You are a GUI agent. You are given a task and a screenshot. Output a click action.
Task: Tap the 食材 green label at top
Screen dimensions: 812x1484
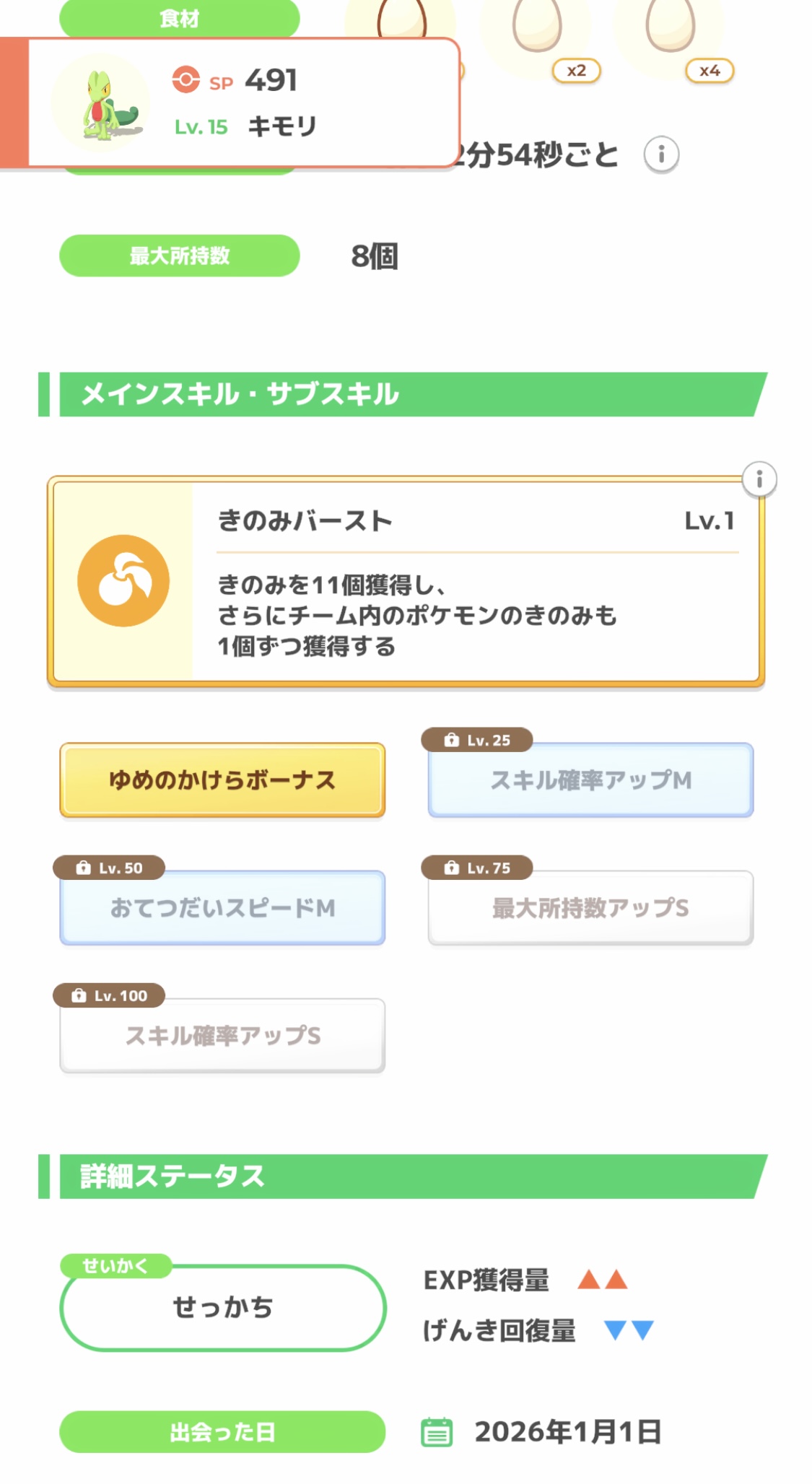click(179, 17)
